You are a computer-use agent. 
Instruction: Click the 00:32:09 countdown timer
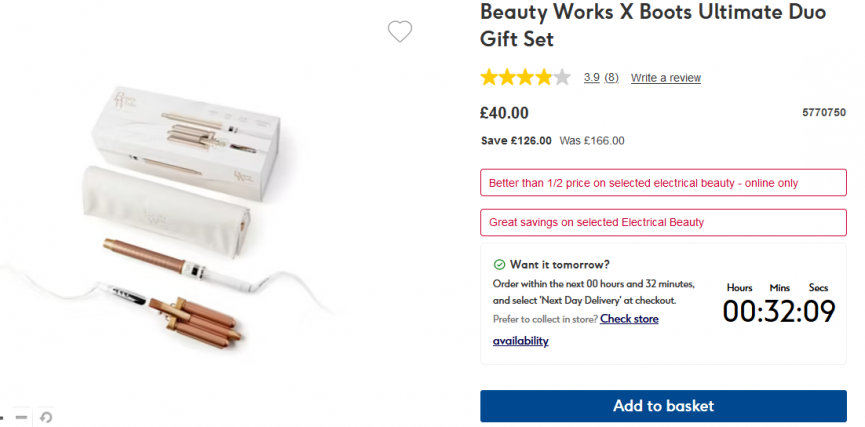point(778,311)
